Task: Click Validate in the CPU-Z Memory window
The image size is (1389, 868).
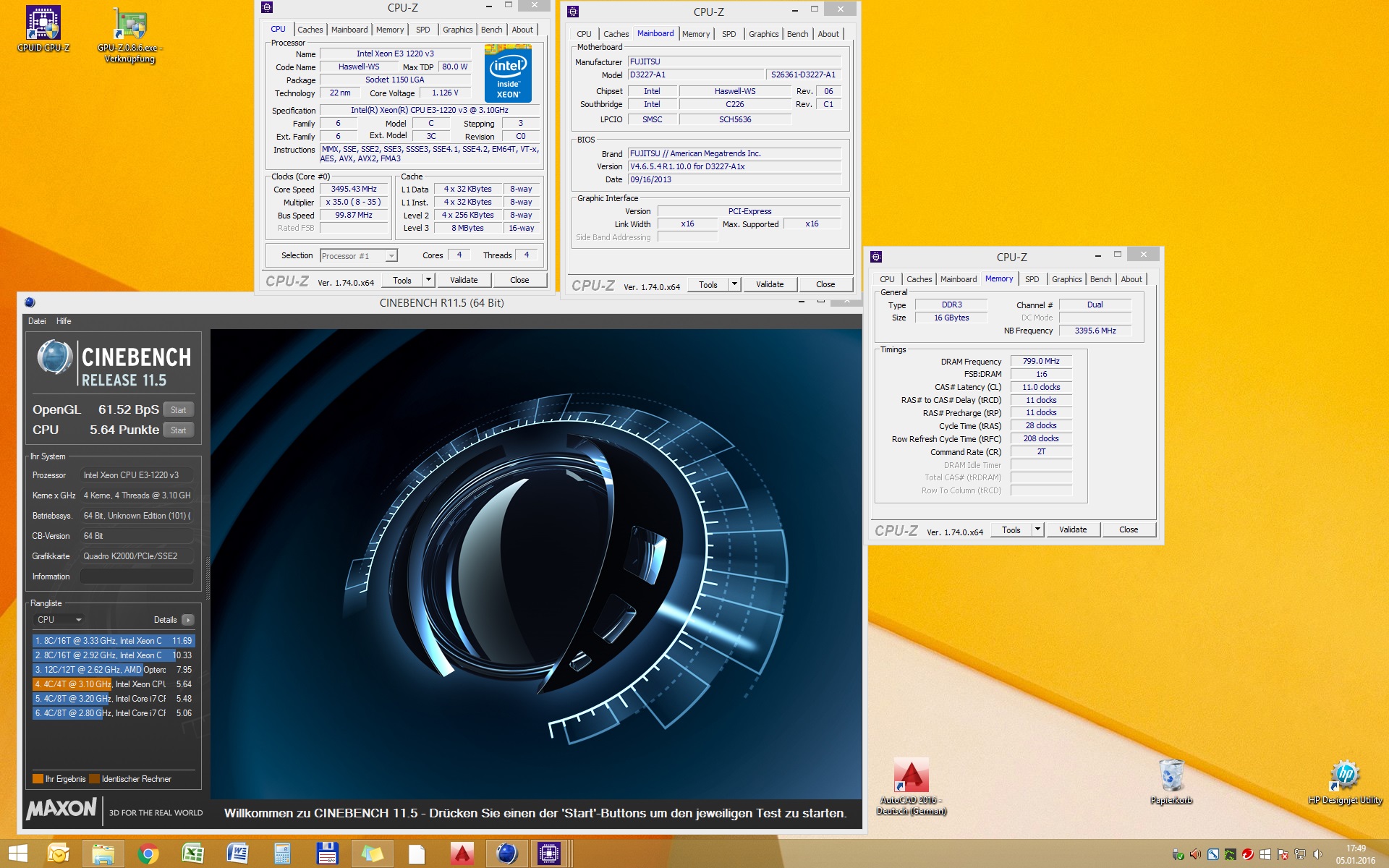Action: coord(1073,529)
